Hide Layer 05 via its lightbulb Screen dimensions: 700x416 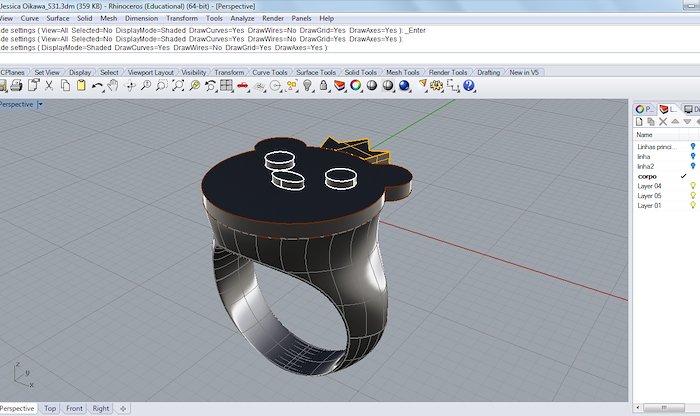(x=693, y=196)
